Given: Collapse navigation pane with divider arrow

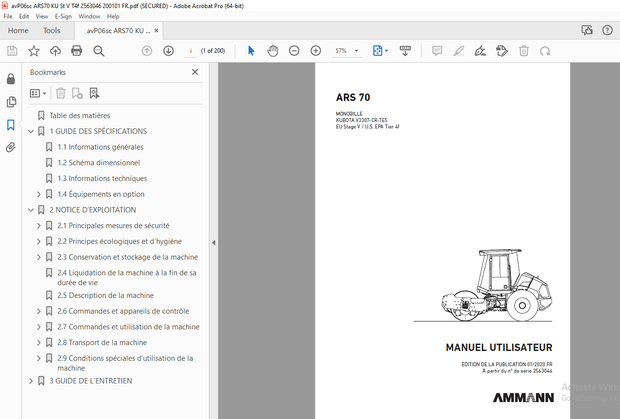Looking at the screenshot, I should (214, 243).
